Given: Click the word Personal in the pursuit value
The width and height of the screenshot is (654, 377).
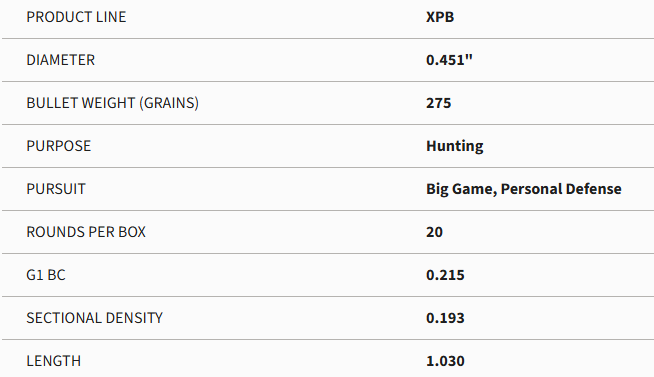Looking at the screenshot, I should [530, 189].
